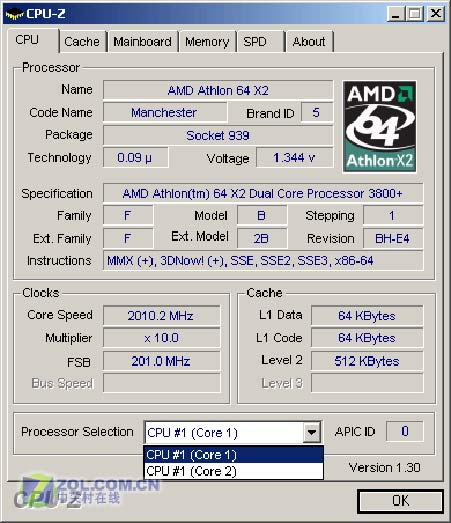This screenshot has width=451, height=523.
Task: Click the L1 Code value 64 KBytes
Action: tap(367, 338)
